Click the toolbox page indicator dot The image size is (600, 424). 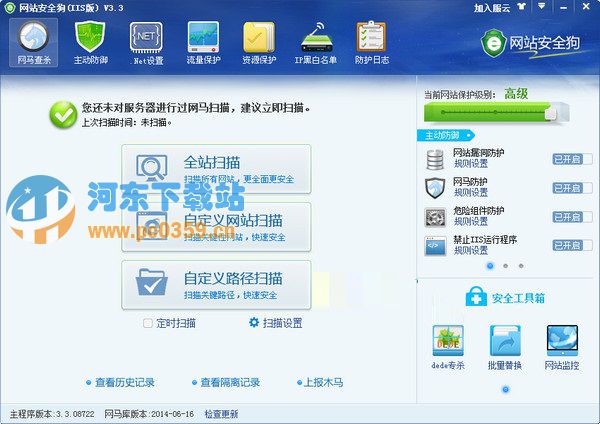tap(505, 390)
